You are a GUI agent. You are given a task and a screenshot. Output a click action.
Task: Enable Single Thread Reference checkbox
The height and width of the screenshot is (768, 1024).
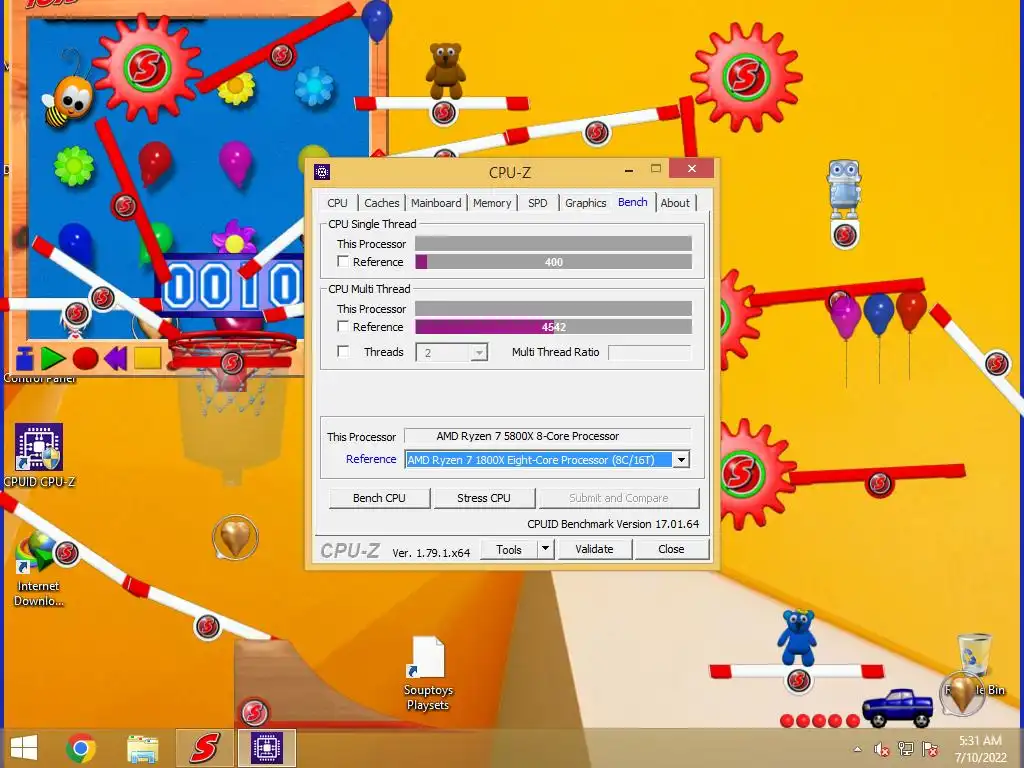point(343,261)
